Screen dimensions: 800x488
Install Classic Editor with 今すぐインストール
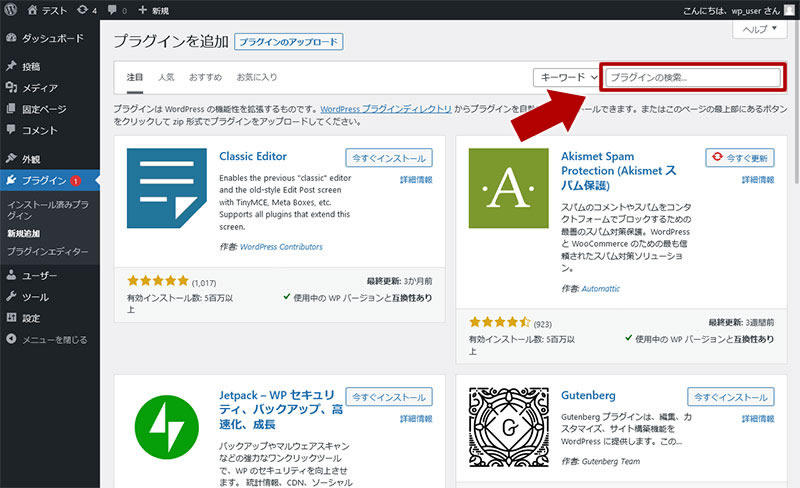[x=389, y=158]
